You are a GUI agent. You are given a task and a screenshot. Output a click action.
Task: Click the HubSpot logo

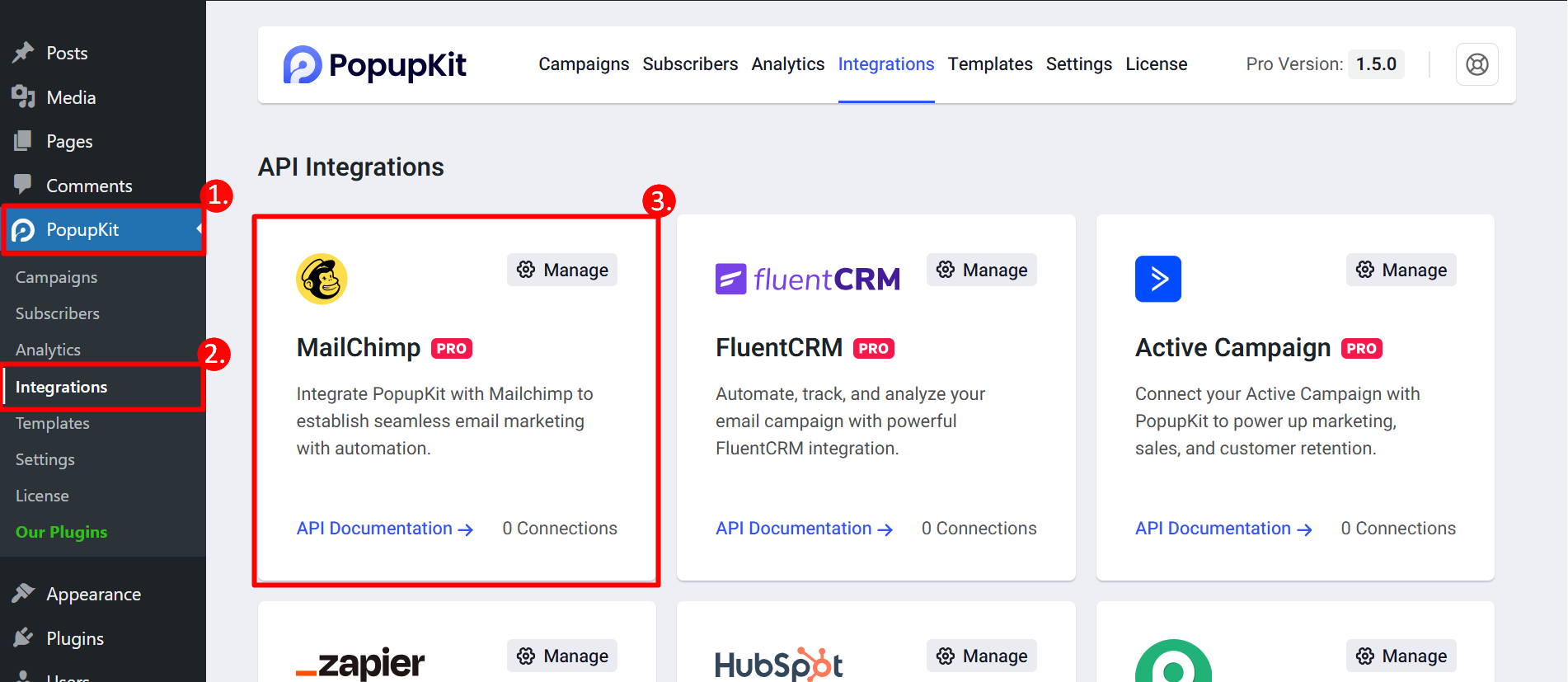pyautogui.click(x=779, y=664)
